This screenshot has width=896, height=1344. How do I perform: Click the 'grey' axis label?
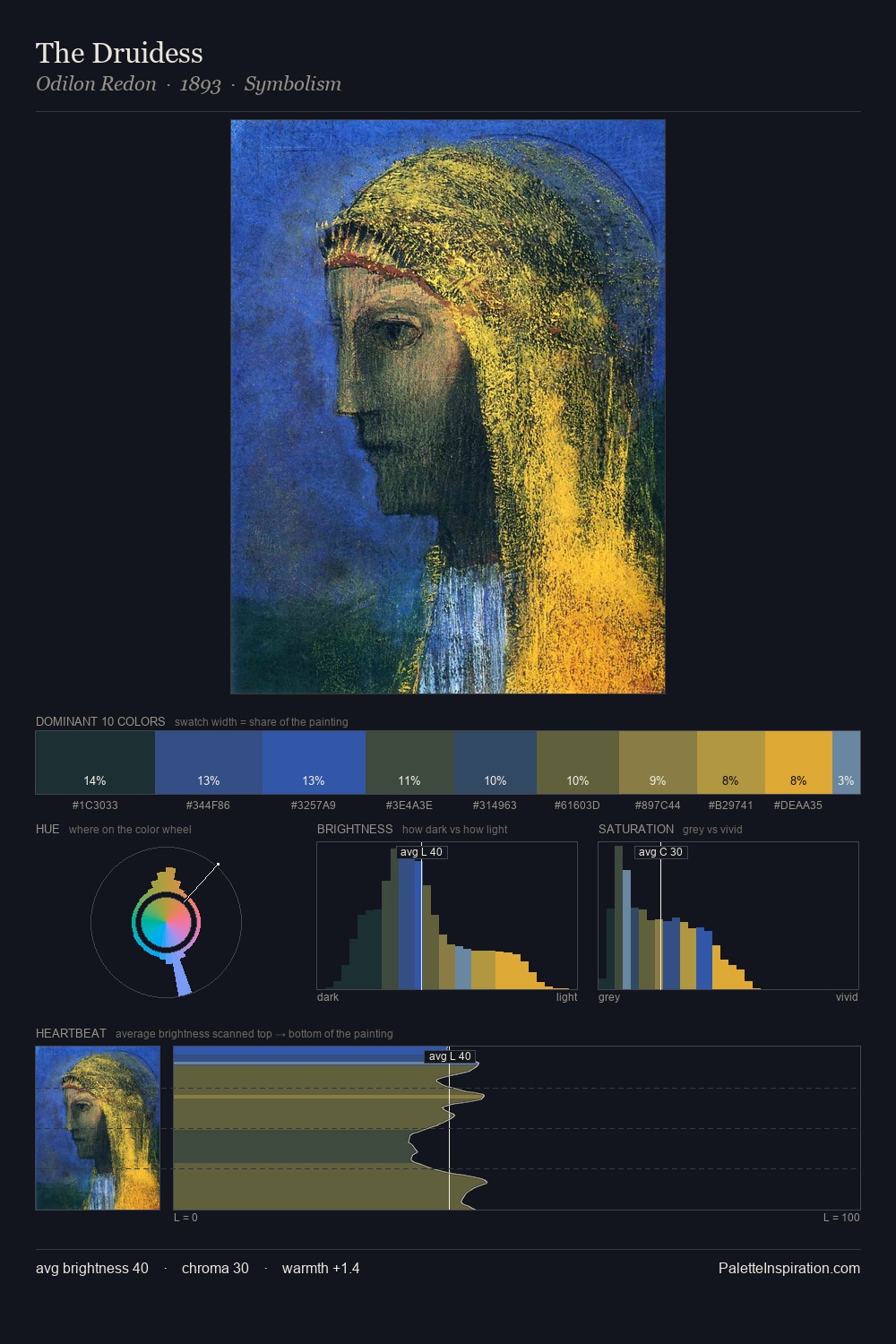609,997
